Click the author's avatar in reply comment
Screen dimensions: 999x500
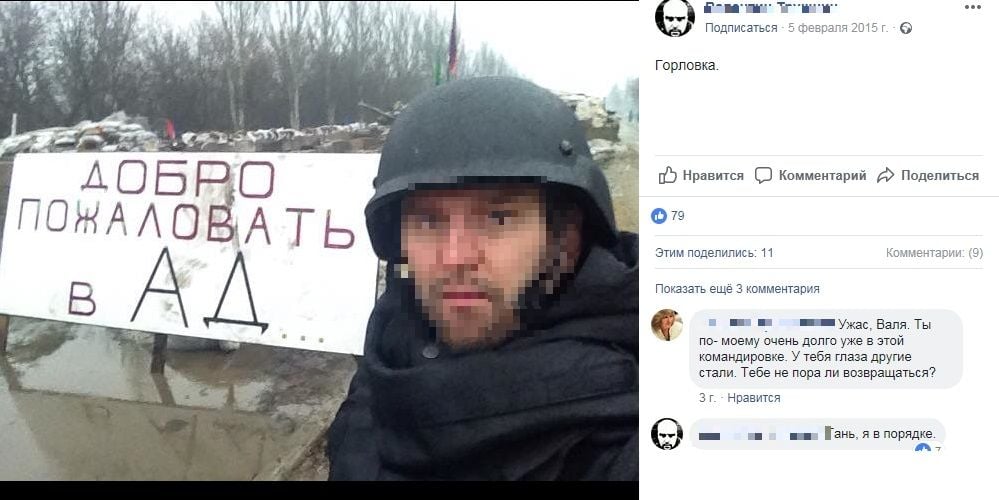click(667, 434)
